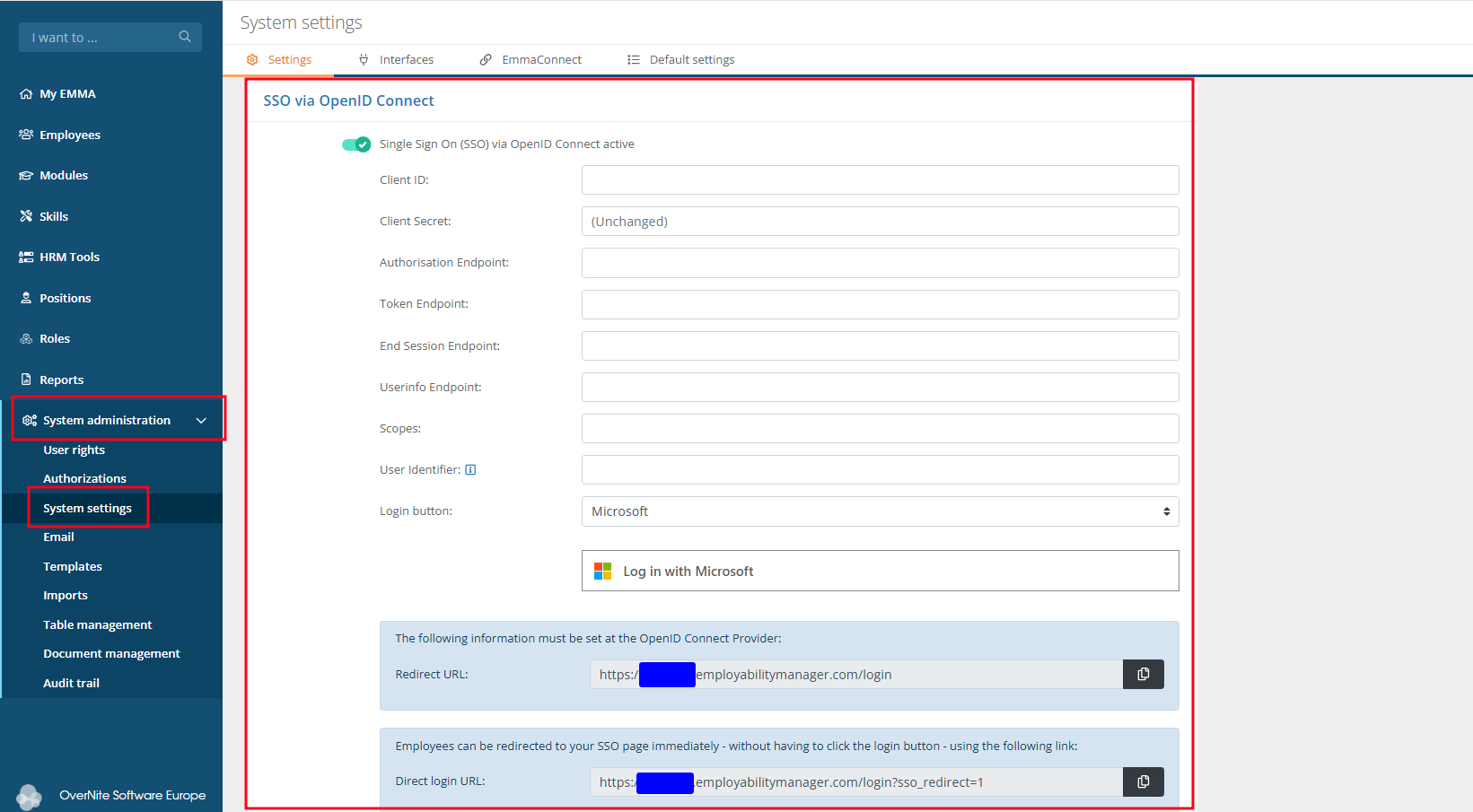
Task: Click the Employees people icon
Action: click(x=26, y=135)
